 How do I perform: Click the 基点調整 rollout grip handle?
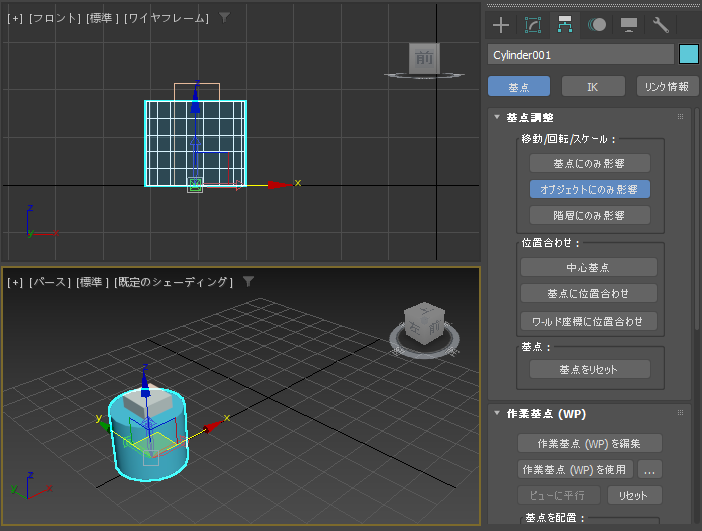[x=681, y=117]
